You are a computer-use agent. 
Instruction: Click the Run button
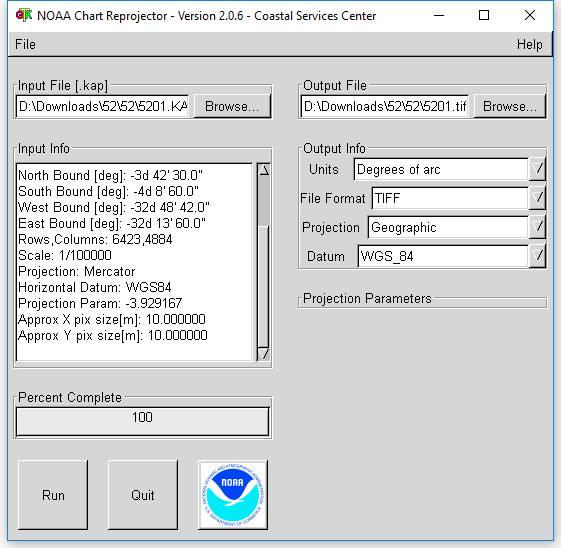click(53, 495)
